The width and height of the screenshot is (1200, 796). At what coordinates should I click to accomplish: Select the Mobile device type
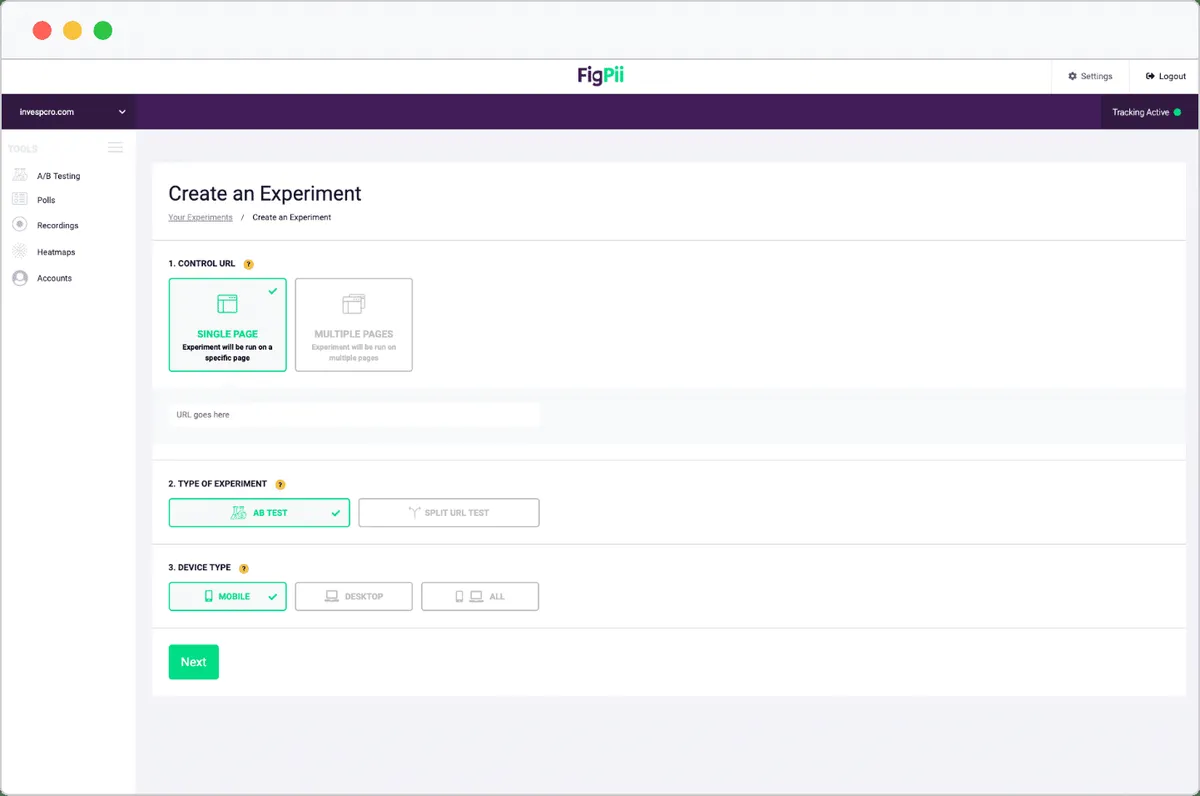point(228,596)
